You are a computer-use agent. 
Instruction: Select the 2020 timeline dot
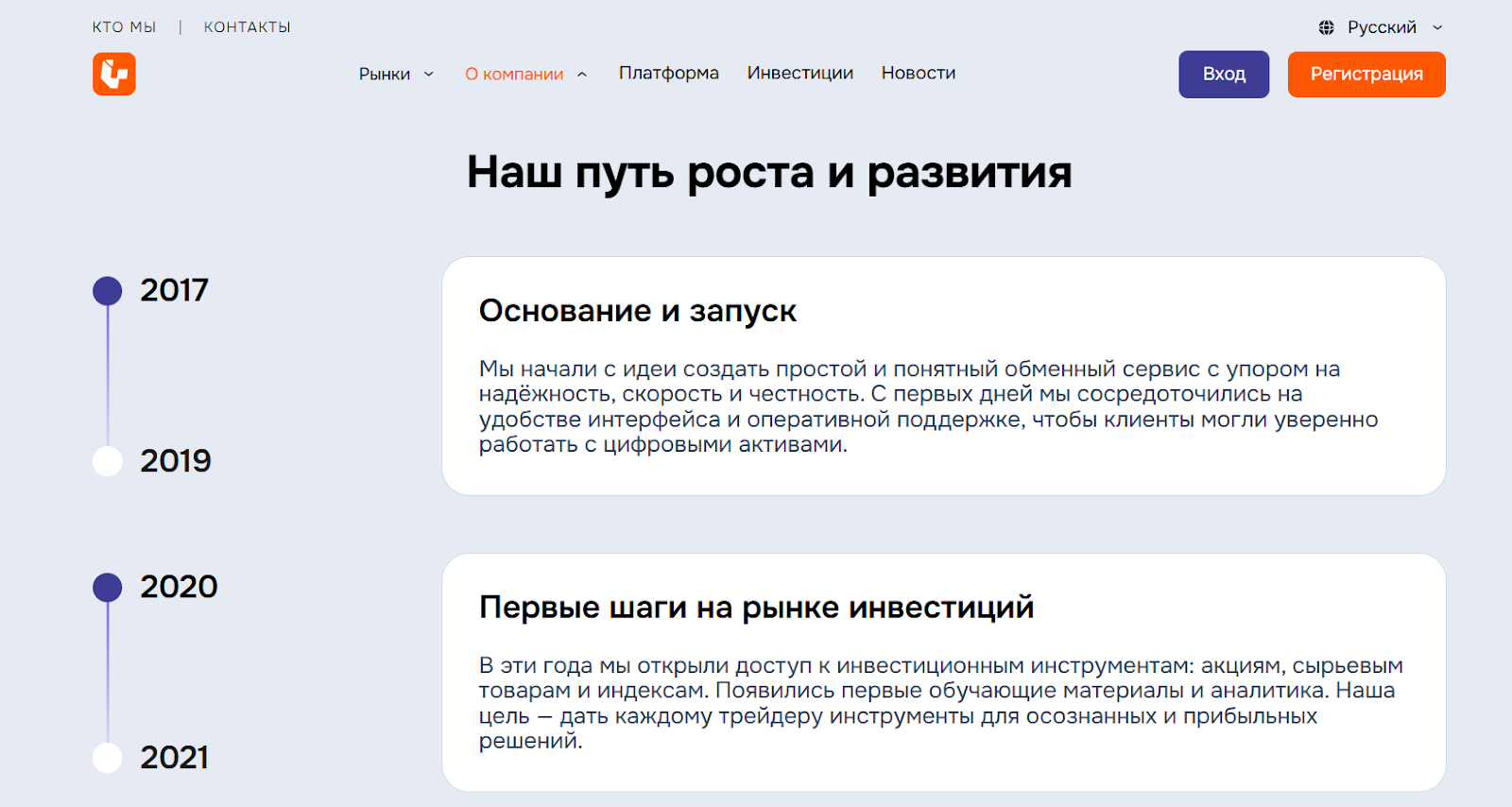click(x=108, y=588)
